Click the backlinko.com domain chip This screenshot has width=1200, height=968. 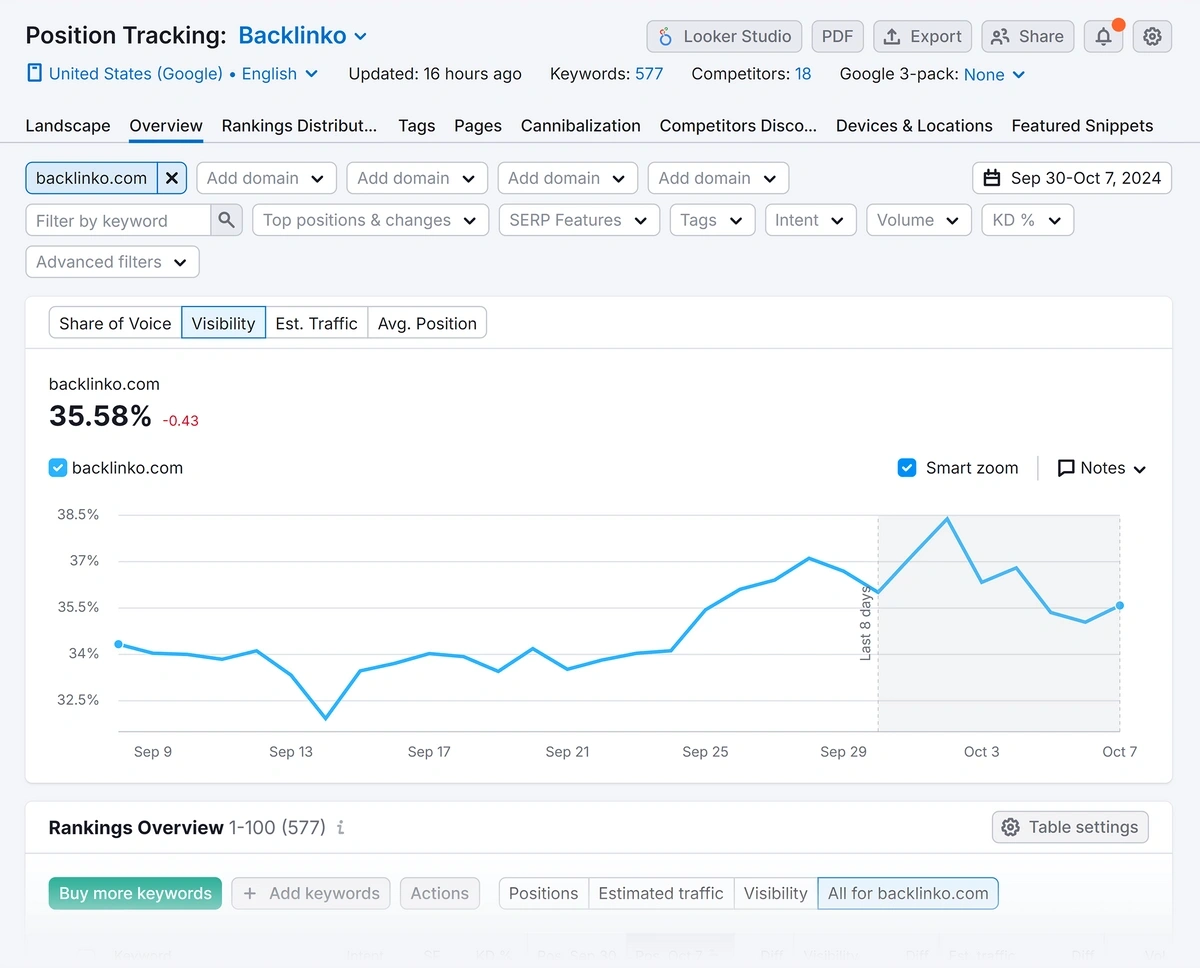coord(91,178)
